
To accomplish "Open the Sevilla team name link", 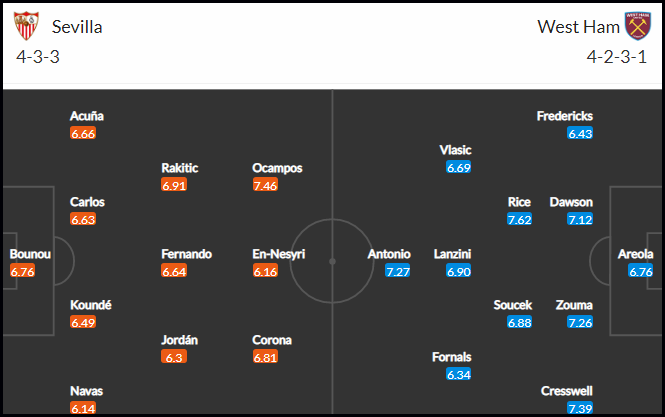I will 77,27.
